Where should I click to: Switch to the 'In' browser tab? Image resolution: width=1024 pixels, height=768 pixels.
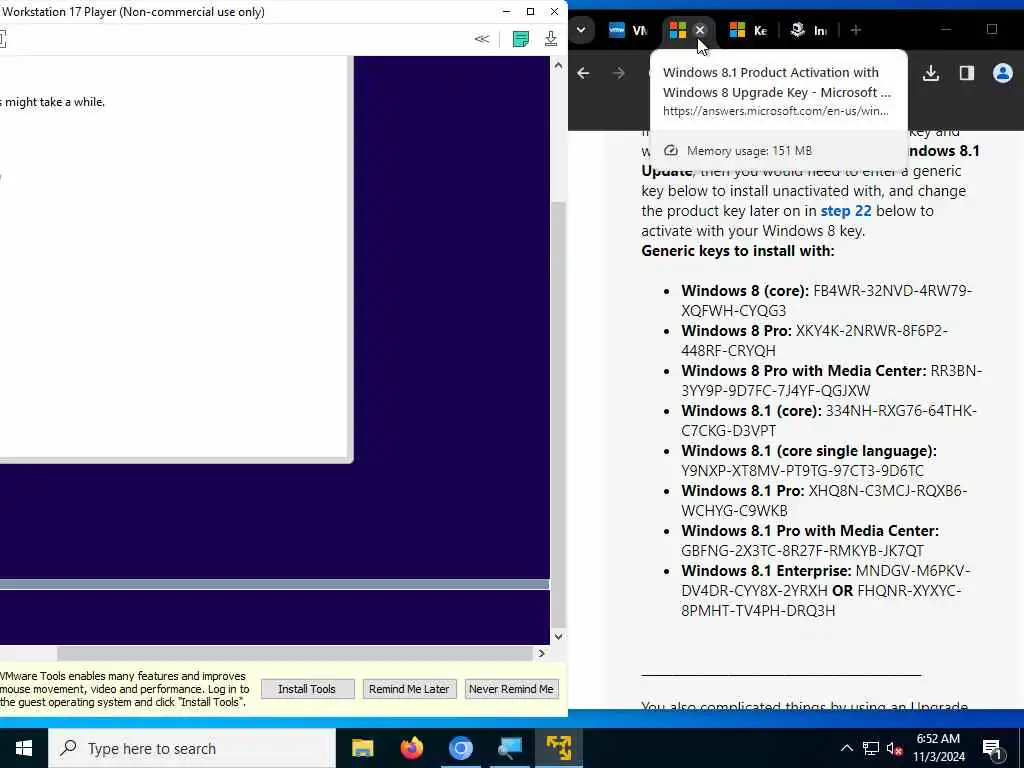click(808, 30)
